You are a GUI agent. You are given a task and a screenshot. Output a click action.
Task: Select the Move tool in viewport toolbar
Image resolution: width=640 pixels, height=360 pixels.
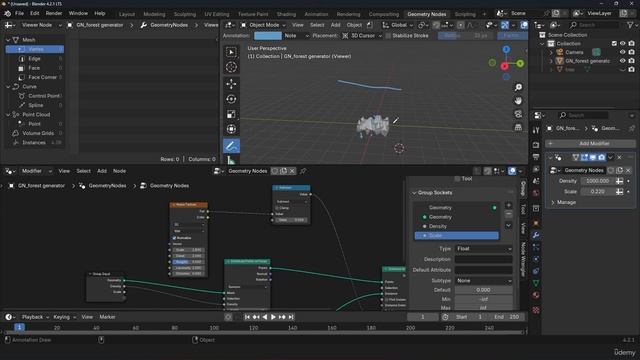click(231, 84)
